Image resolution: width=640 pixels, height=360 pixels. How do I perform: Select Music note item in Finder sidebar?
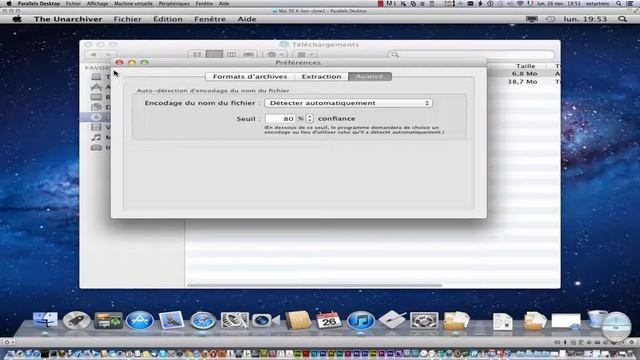pos(96,138)
